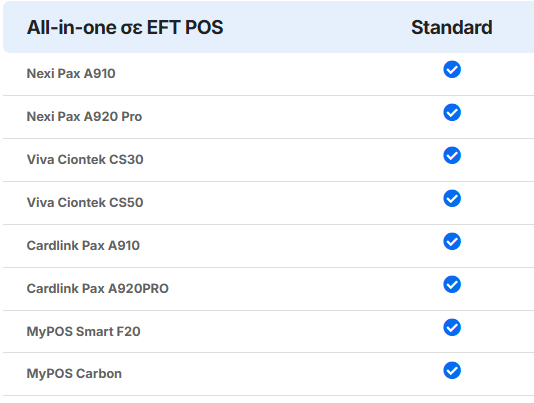534x403 pixels.
Task: Click the MyPOS Carbon text
Action: [74, 374]
